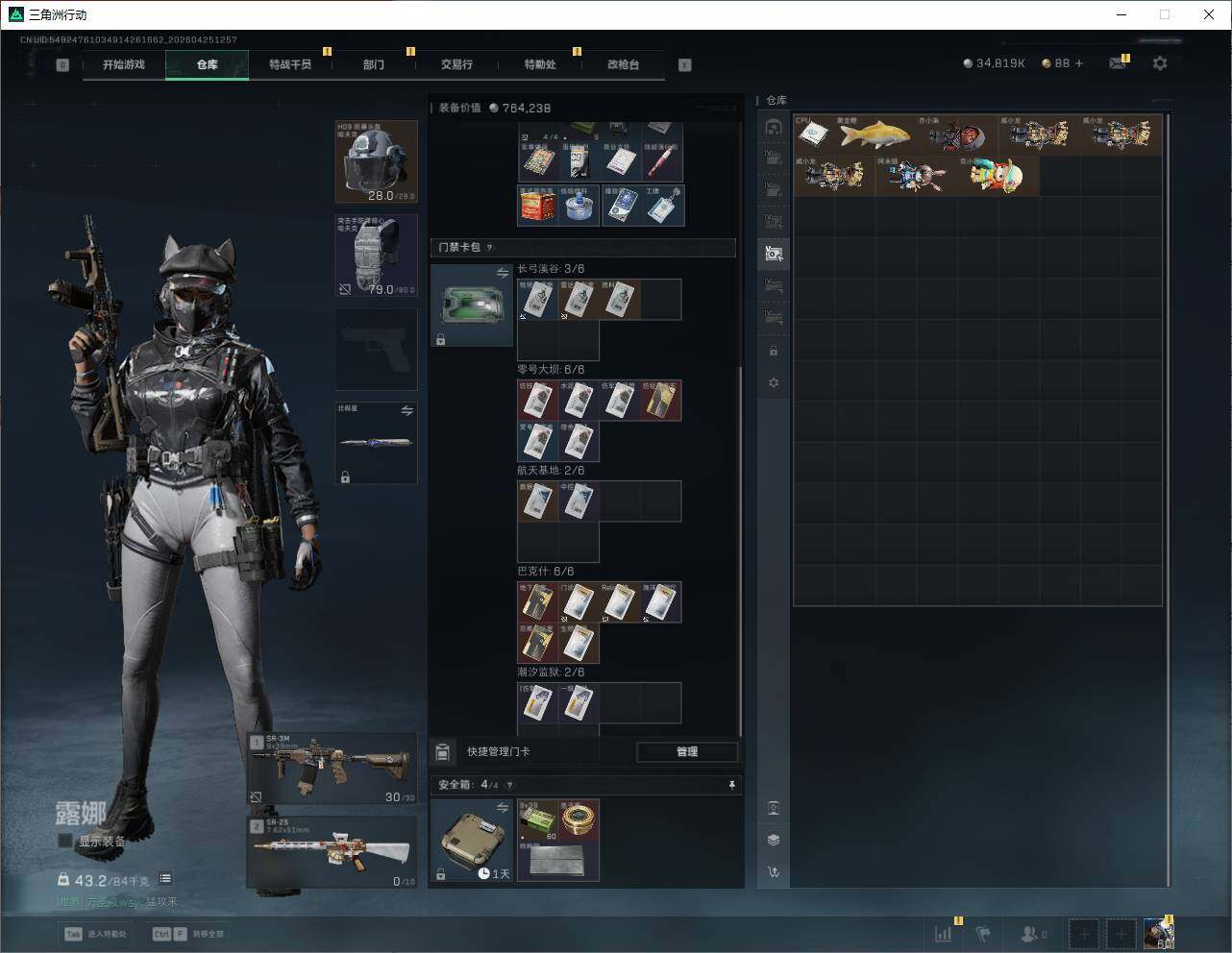Select the SR-3M primary weapon slot

click(333, 769)
